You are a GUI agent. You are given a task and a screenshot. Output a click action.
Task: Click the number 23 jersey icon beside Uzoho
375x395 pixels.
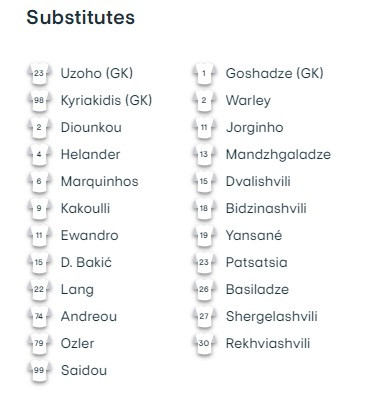click(x=39, y=73)
